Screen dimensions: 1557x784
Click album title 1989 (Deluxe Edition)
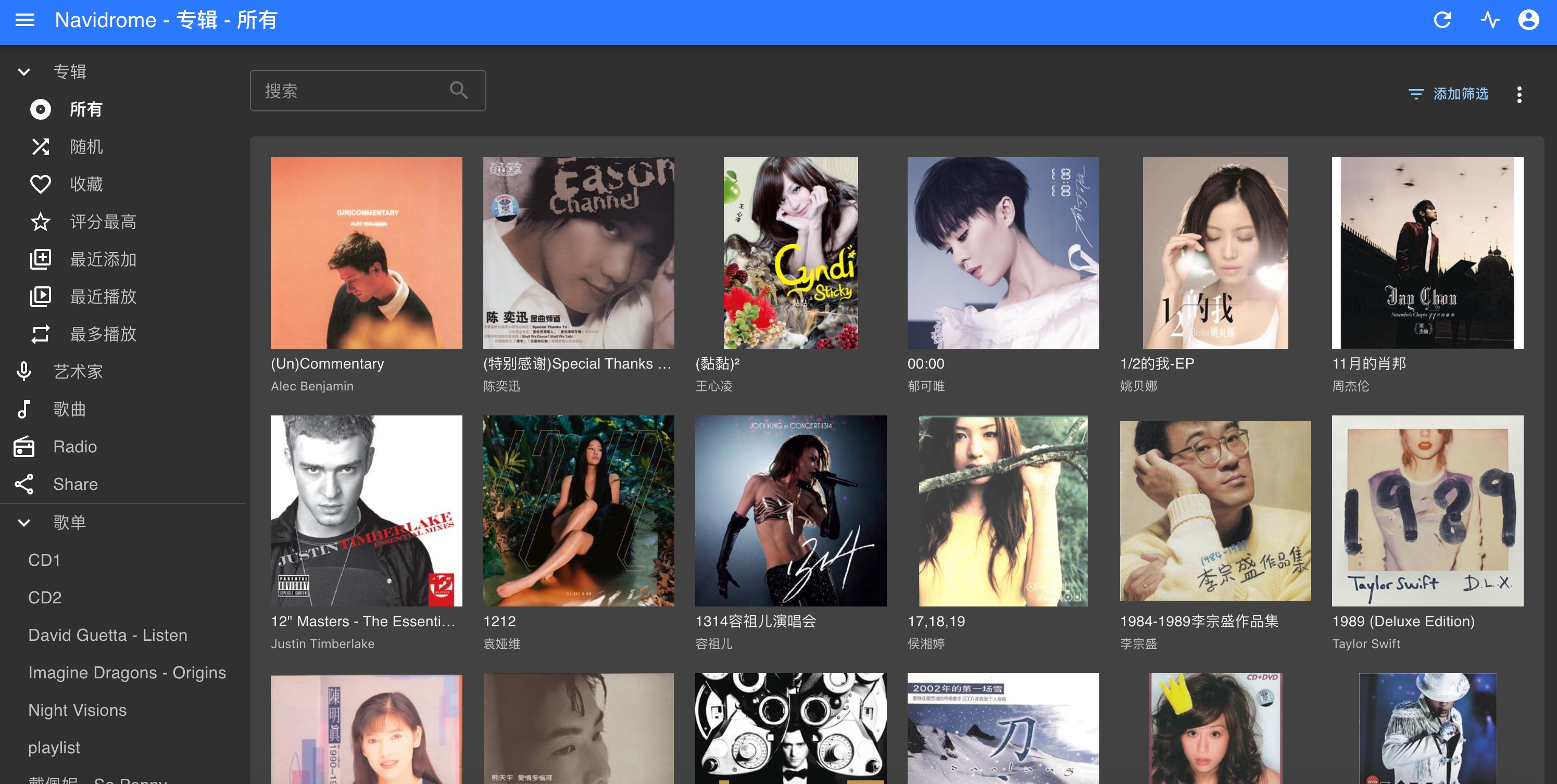click(1403, 622)
